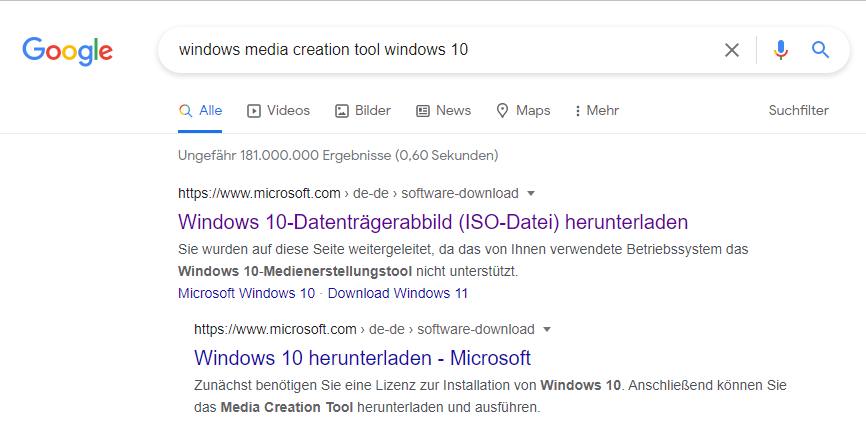Expand the first result's URL dropdown arrow
The width and height of the screenshot is (866, 440).
click(531, 193)
